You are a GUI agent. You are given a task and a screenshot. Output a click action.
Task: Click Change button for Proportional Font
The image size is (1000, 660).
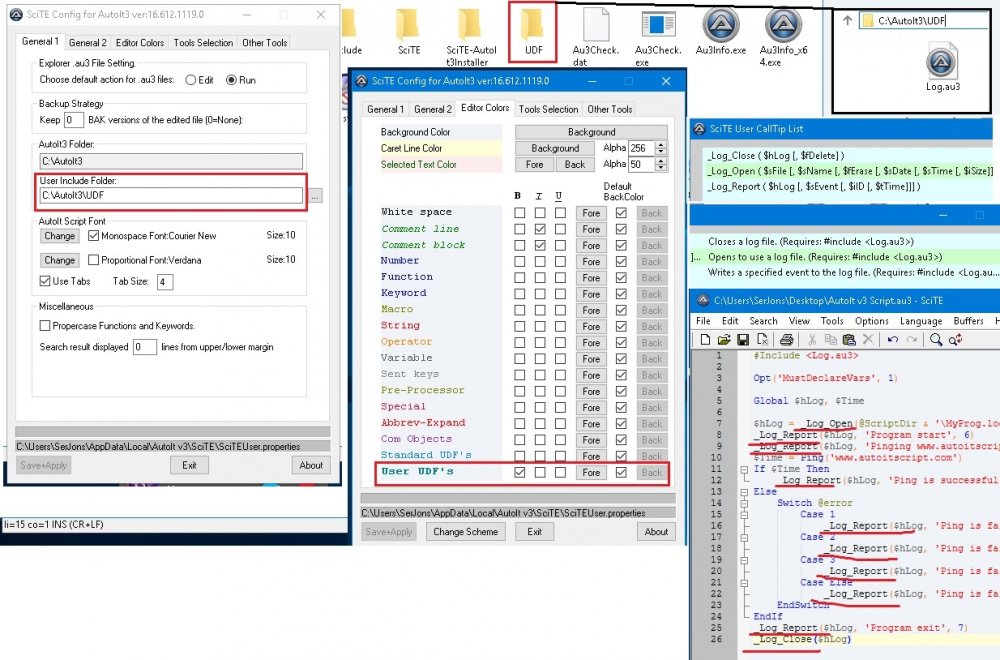pyautogui.click(x=59, y=260)
